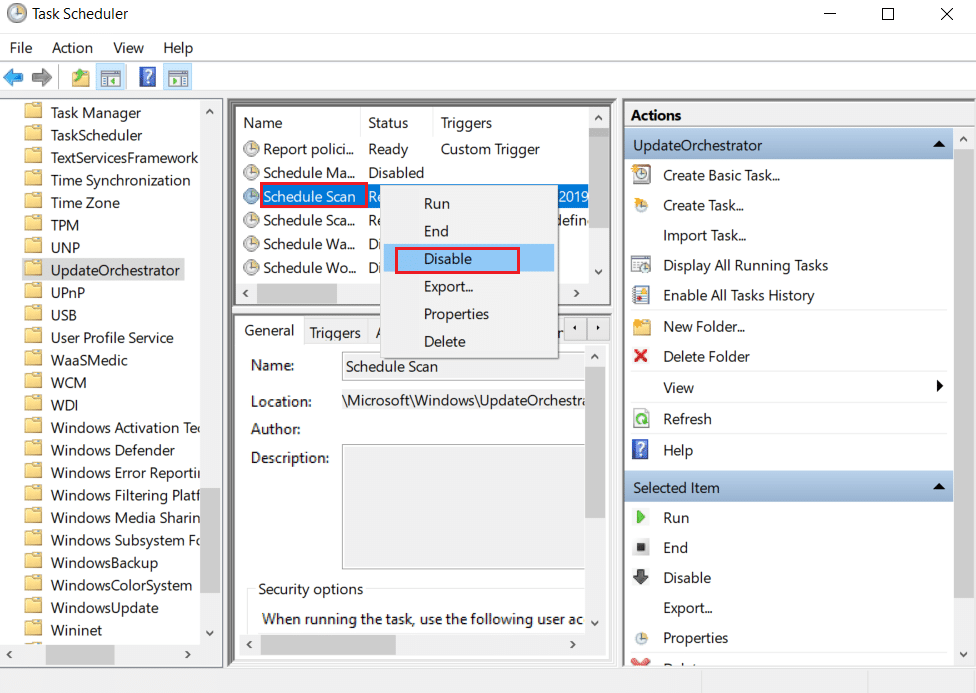This screenshot has height=693, width=976.
Task: Click tab strip scroll-right arrow
Action: (598, 328)
